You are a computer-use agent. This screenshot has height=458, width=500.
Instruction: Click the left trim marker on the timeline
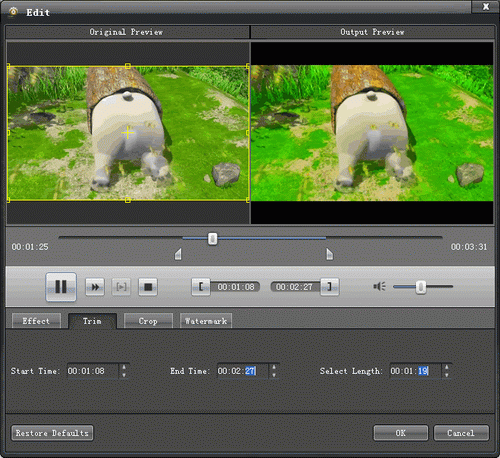tap(178, 254)
